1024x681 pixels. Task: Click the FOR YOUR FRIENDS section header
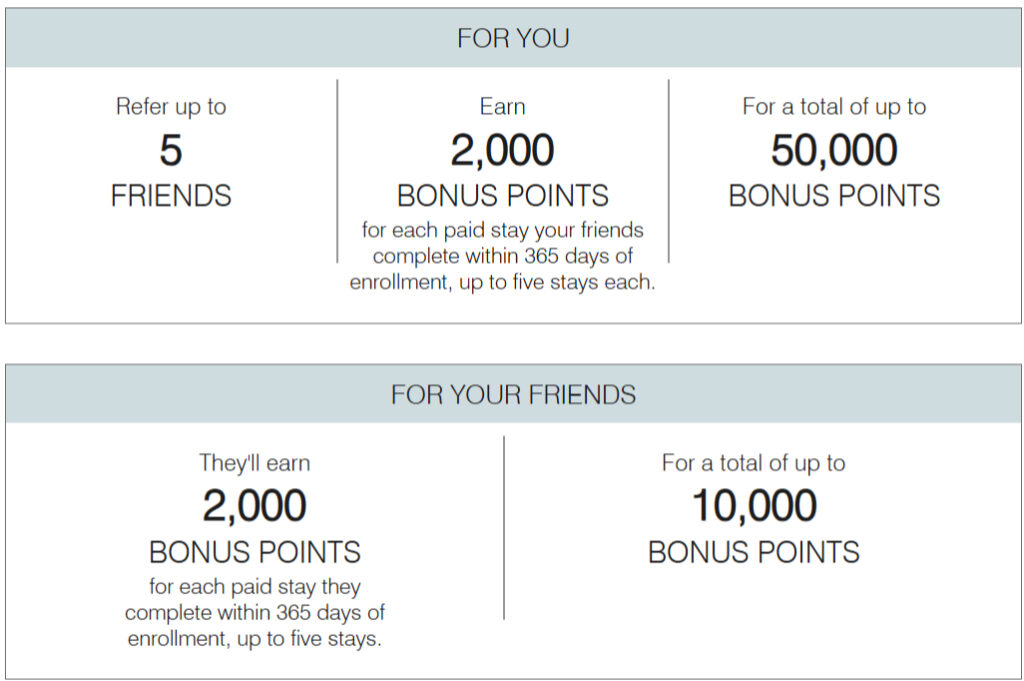point(512,394)
